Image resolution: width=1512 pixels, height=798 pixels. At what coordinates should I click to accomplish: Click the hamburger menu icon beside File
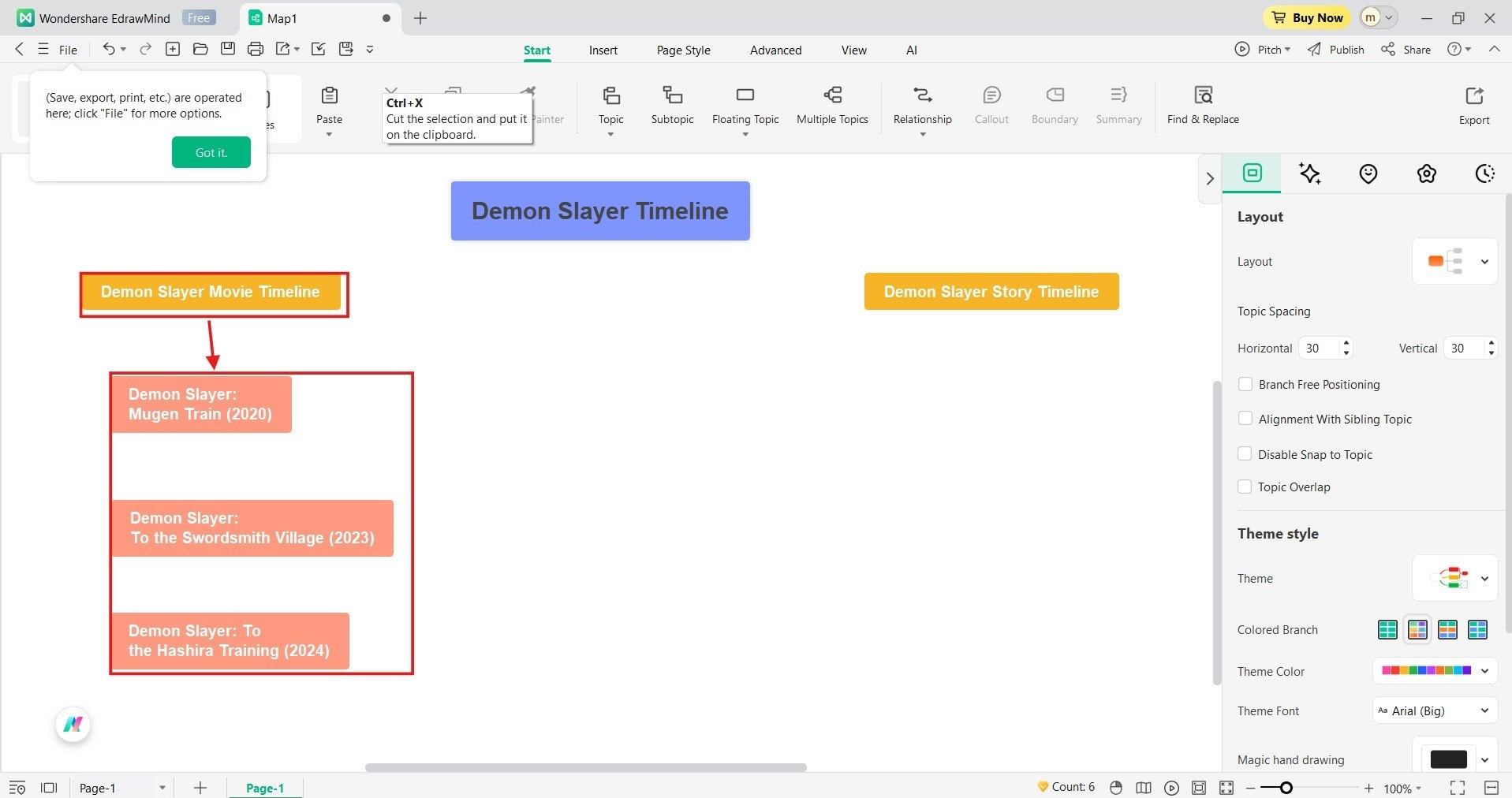click(43, 49)
